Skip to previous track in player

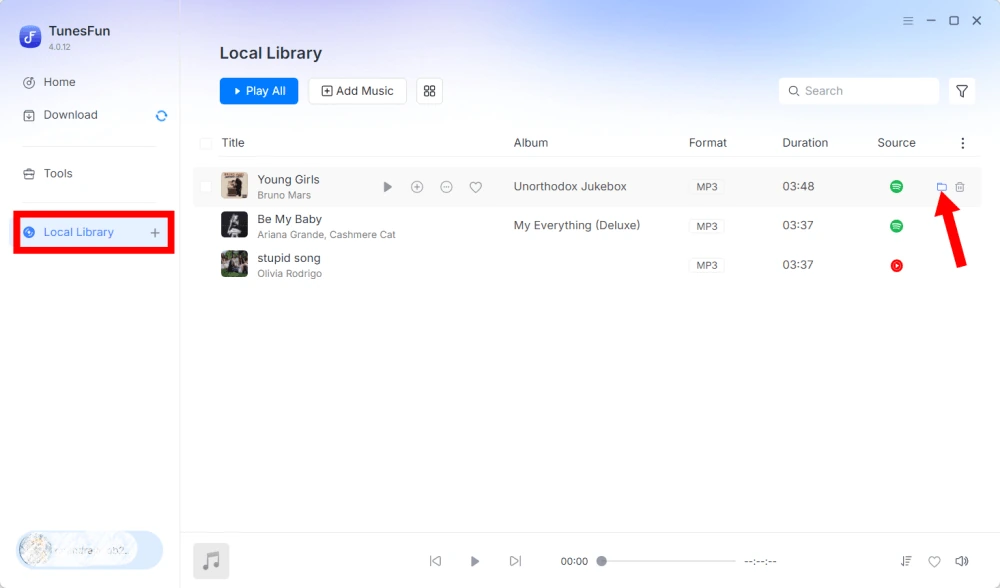436,561
